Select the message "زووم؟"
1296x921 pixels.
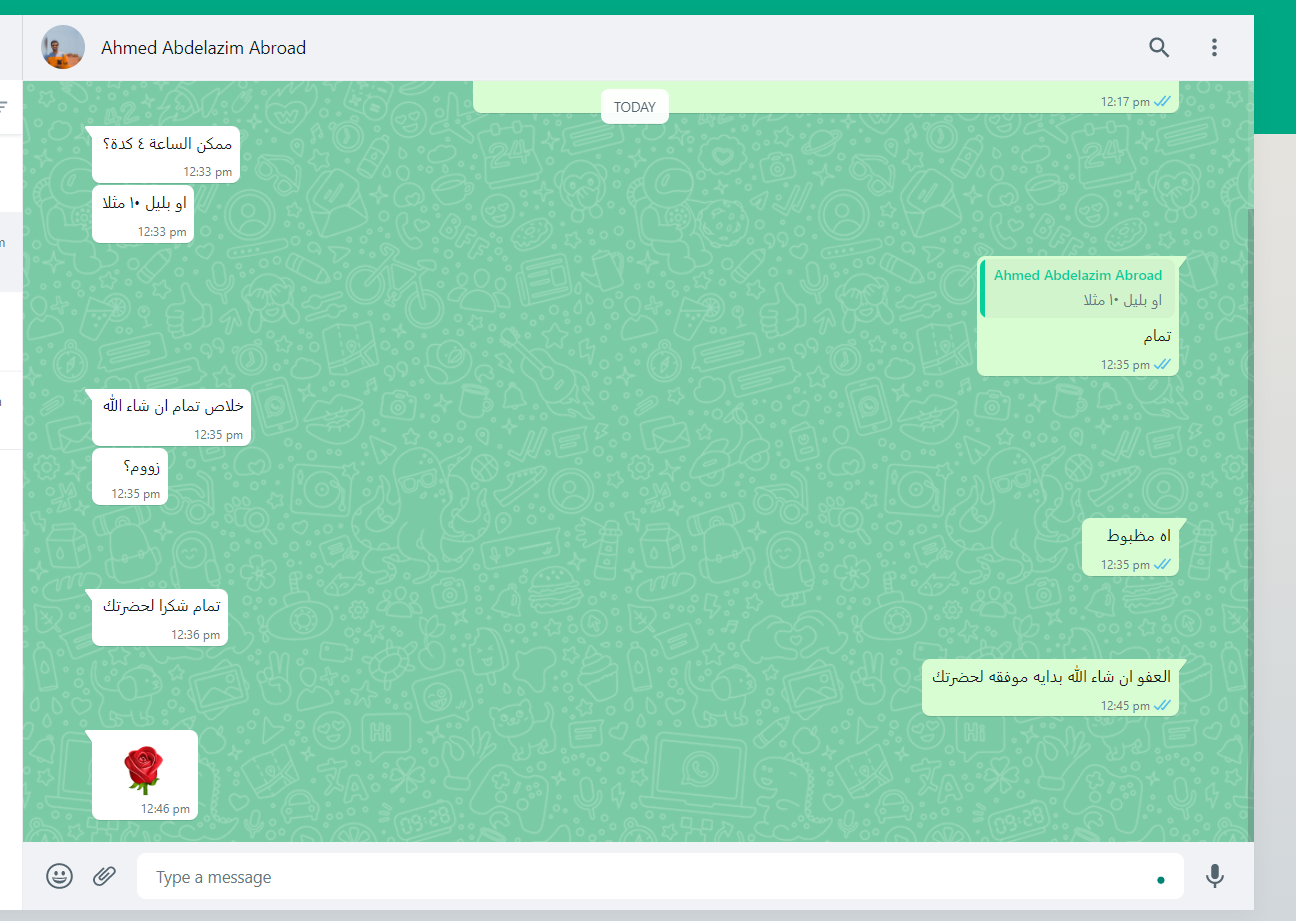130,476
